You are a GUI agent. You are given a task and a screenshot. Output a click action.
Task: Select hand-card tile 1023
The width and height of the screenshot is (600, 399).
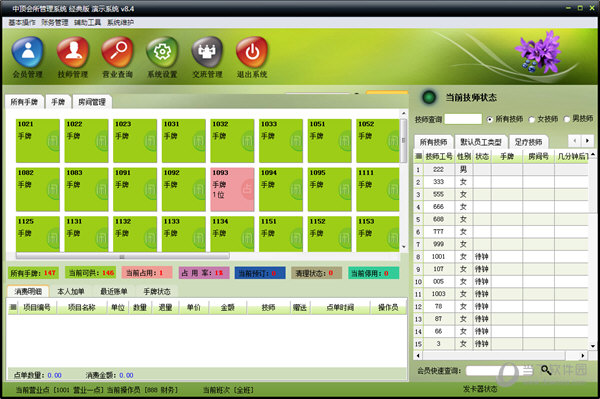(135, 141)
